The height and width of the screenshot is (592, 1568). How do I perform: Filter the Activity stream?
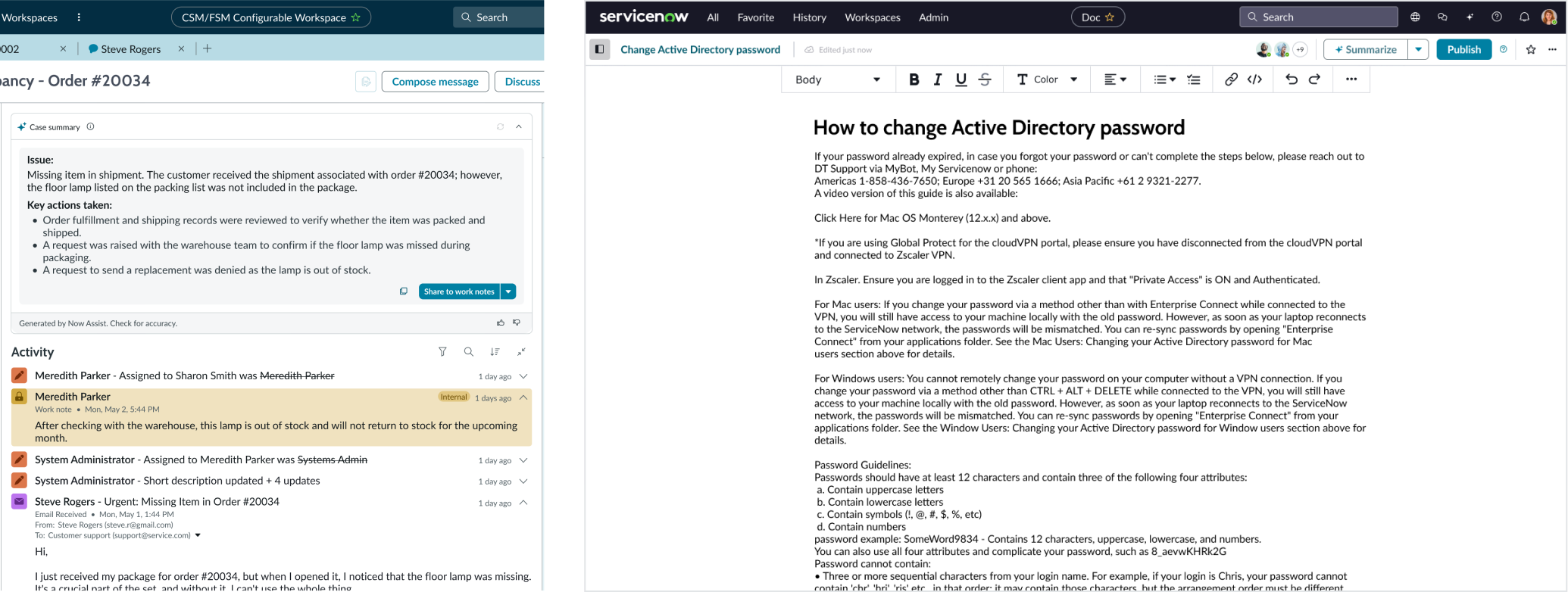[442, 352]
